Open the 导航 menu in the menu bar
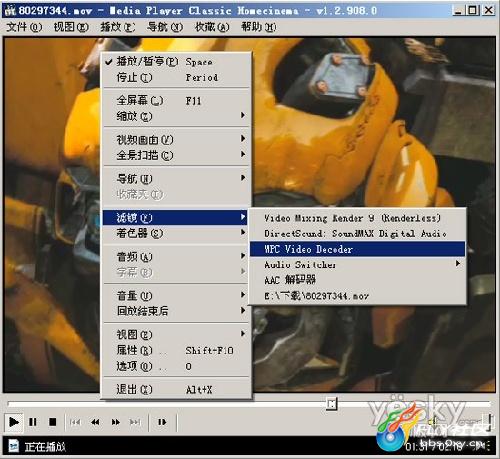 [x=165, y=27]
